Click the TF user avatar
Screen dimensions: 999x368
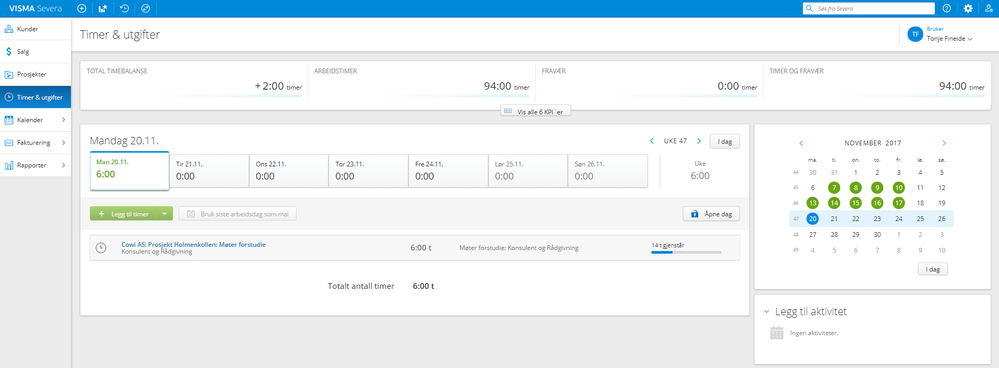pos(915,34)
